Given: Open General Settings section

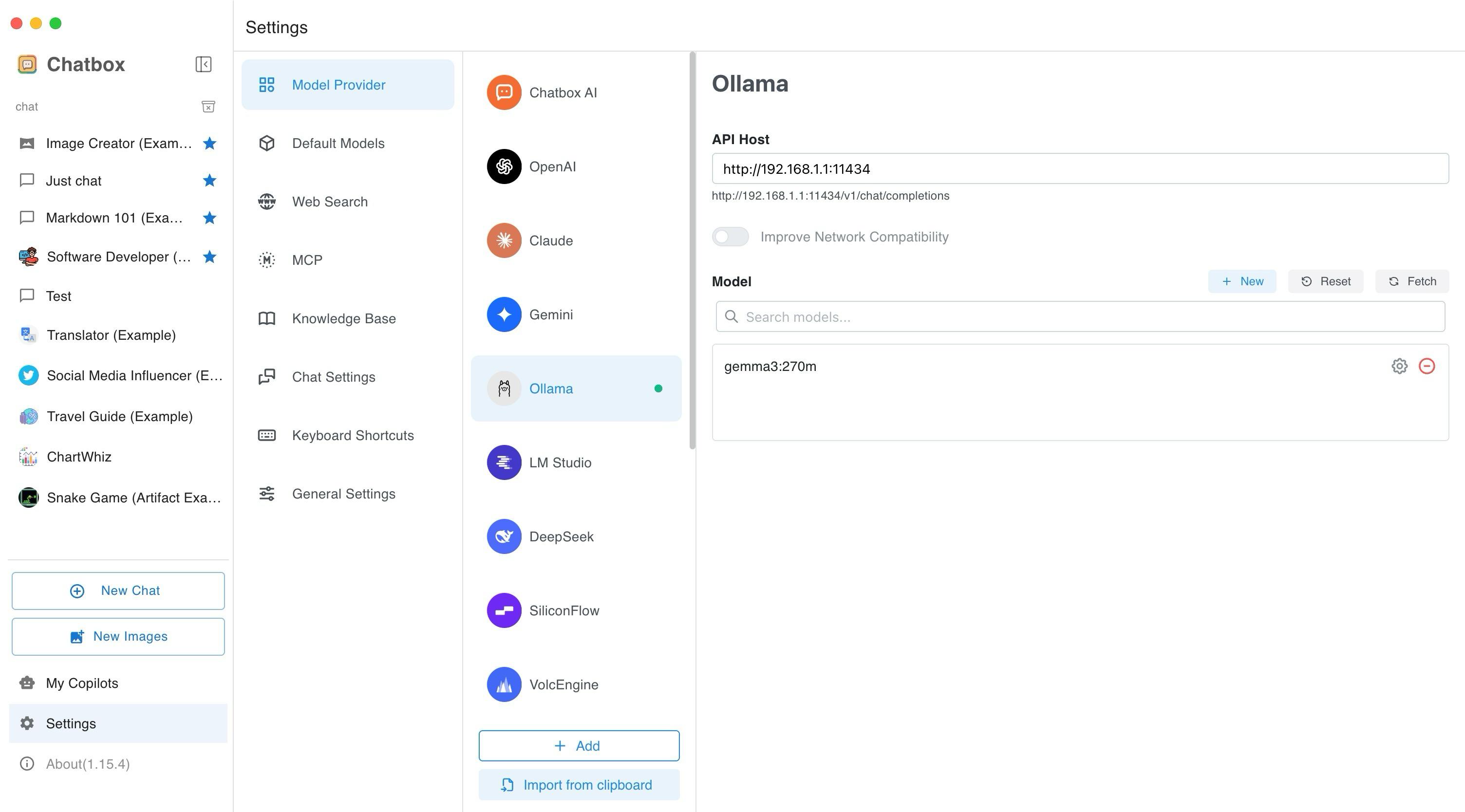Looking at the screenshot, I should tap(348, 494).
